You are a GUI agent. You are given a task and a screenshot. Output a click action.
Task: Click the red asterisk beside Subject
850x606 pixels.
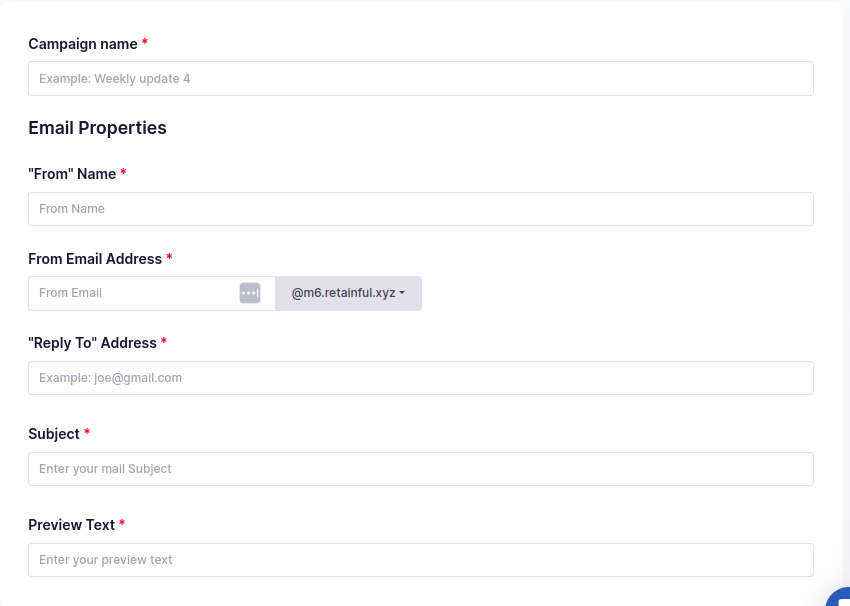coord(87,433)
